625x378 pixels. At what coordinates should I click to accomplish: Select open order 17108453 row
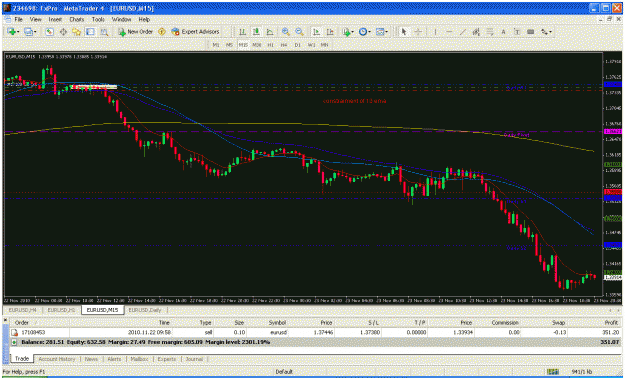(x=316, y=332)
